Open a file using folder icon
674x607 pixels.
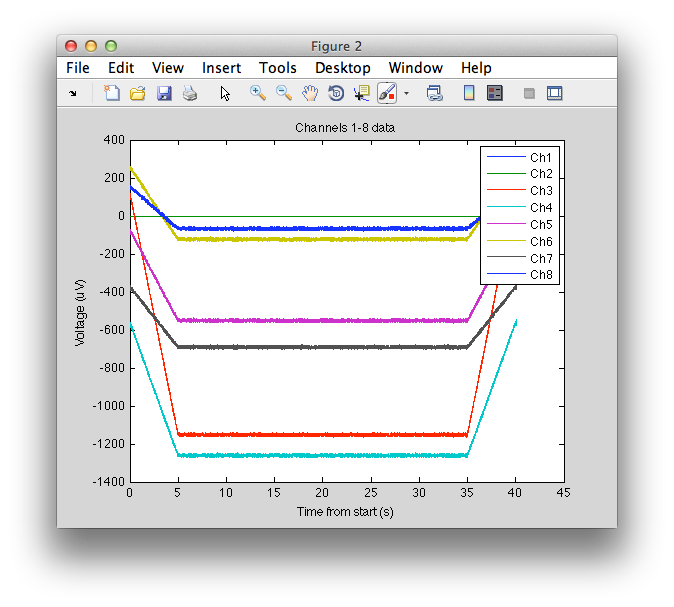[x=138, y=93]
